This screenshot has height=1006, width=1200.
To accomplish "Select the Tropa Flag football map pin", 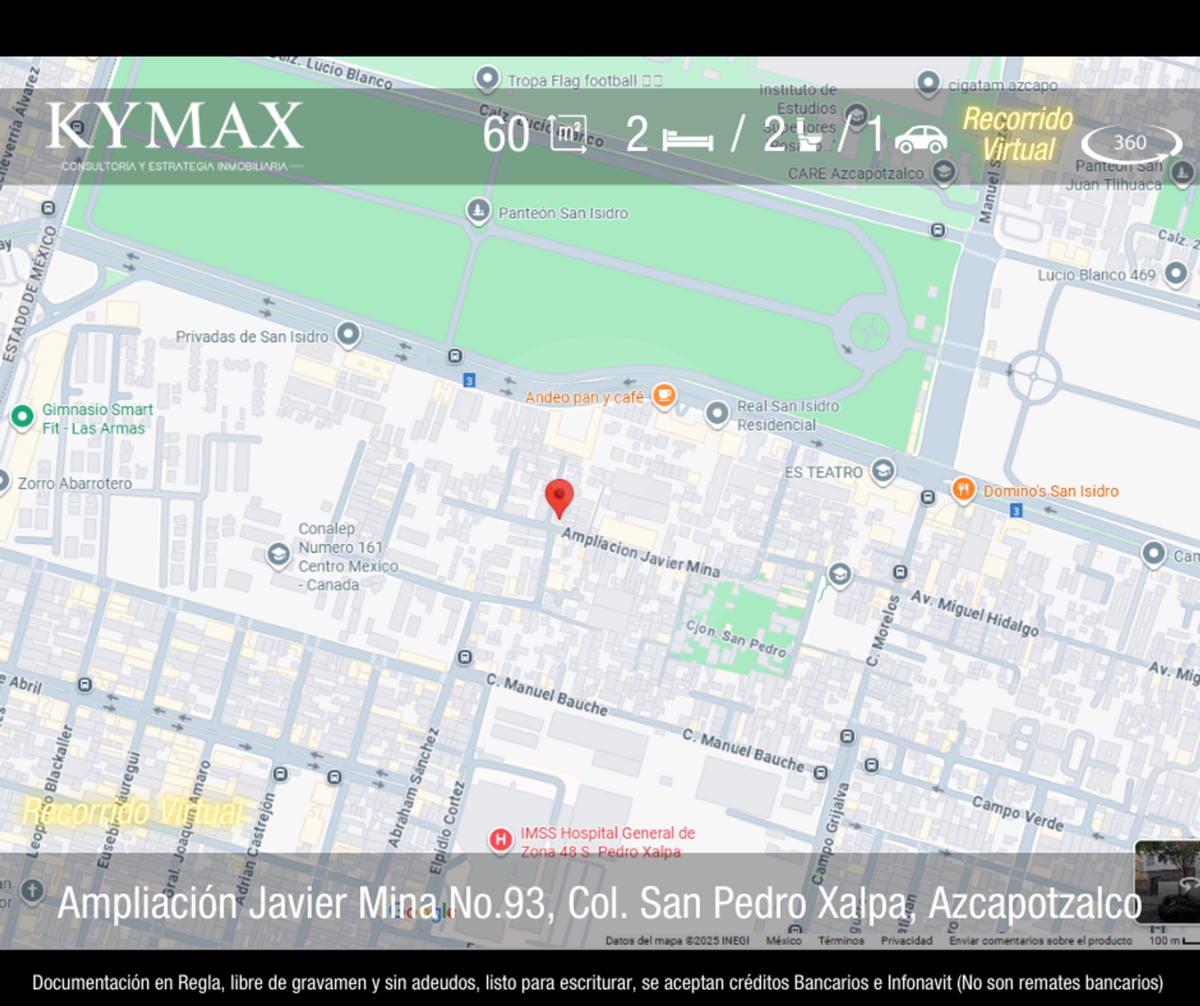I will coord(487,78).
